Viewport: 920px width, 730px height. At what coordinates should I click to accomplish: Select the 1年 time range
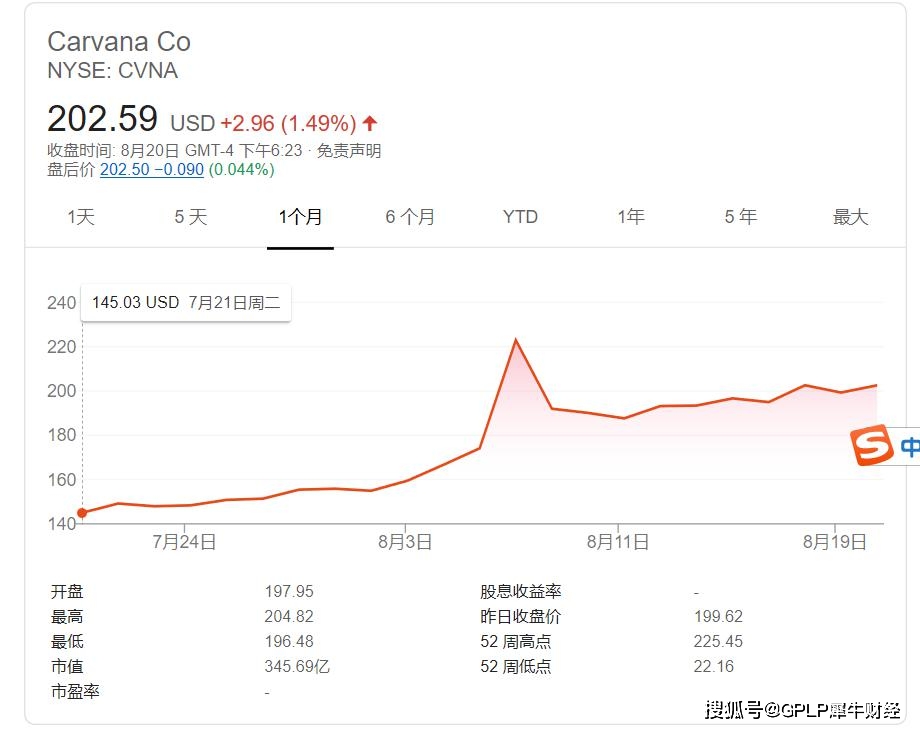(630, 216)
